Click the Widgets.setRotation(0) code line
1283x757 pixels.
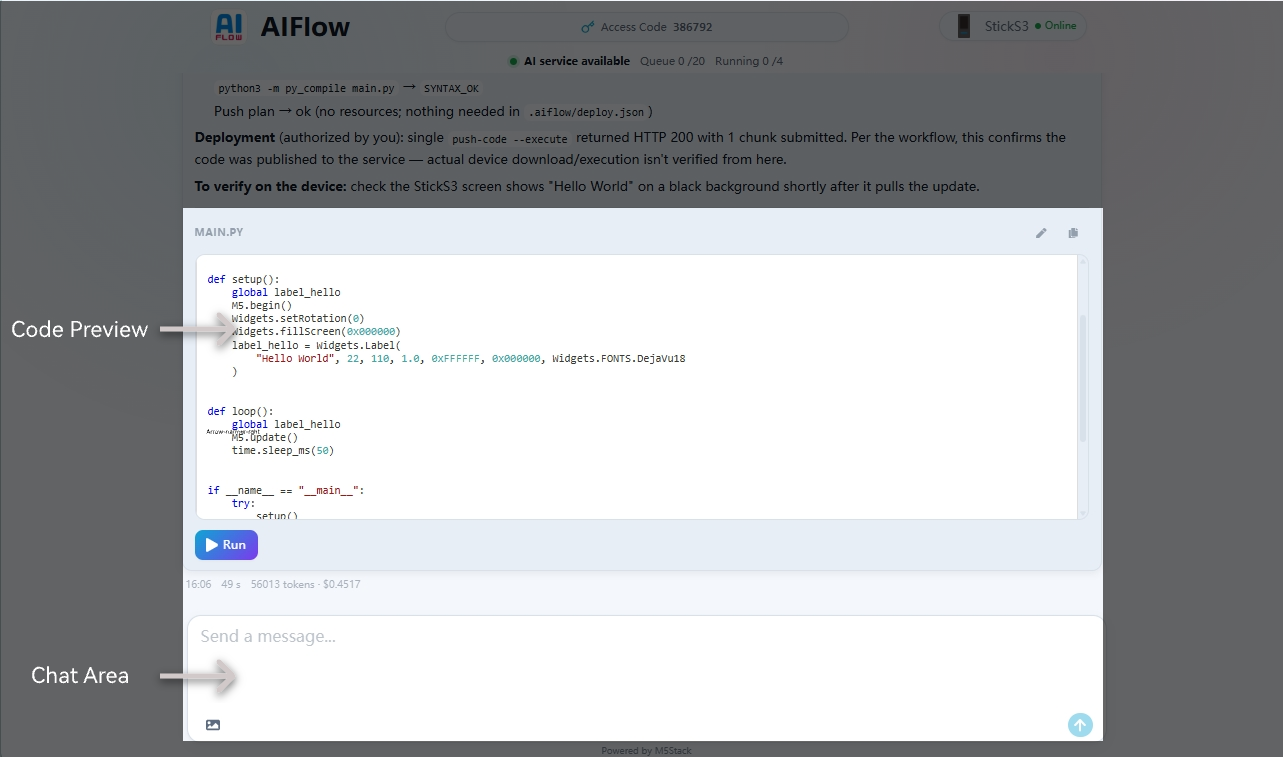pos(298,319)
